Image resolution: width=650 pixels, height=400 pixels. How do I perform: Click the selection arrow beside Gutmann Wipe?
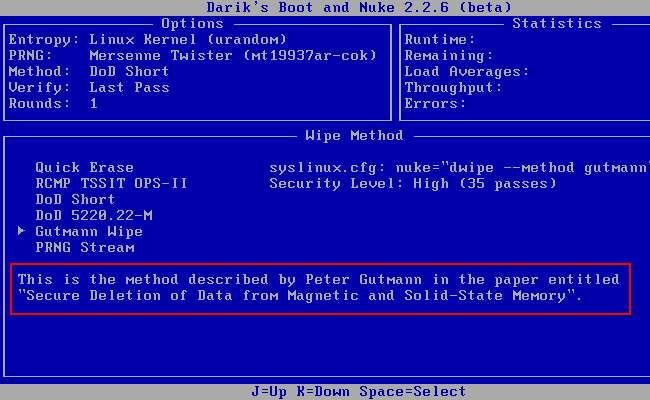pos(21,231)
